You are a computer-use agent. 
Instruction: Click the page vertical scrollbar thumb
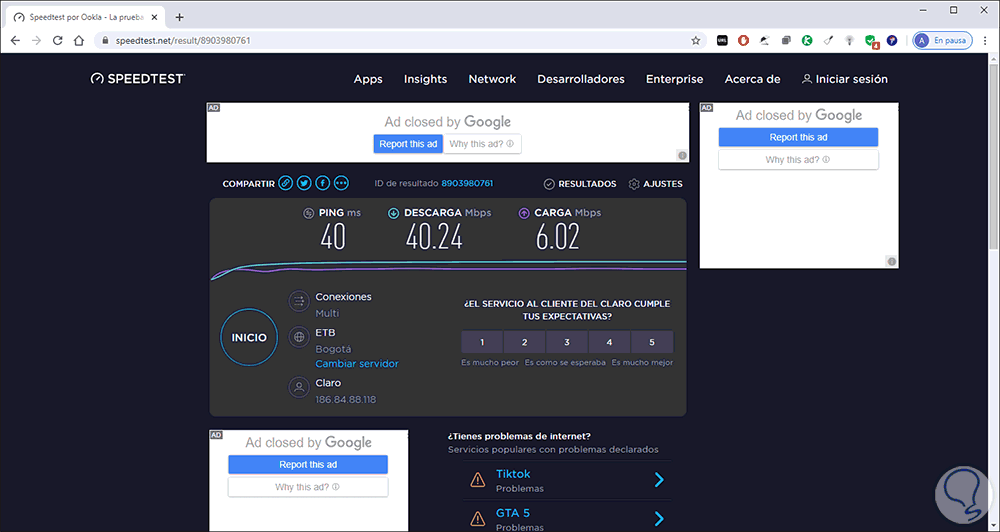tap(994, 156)
